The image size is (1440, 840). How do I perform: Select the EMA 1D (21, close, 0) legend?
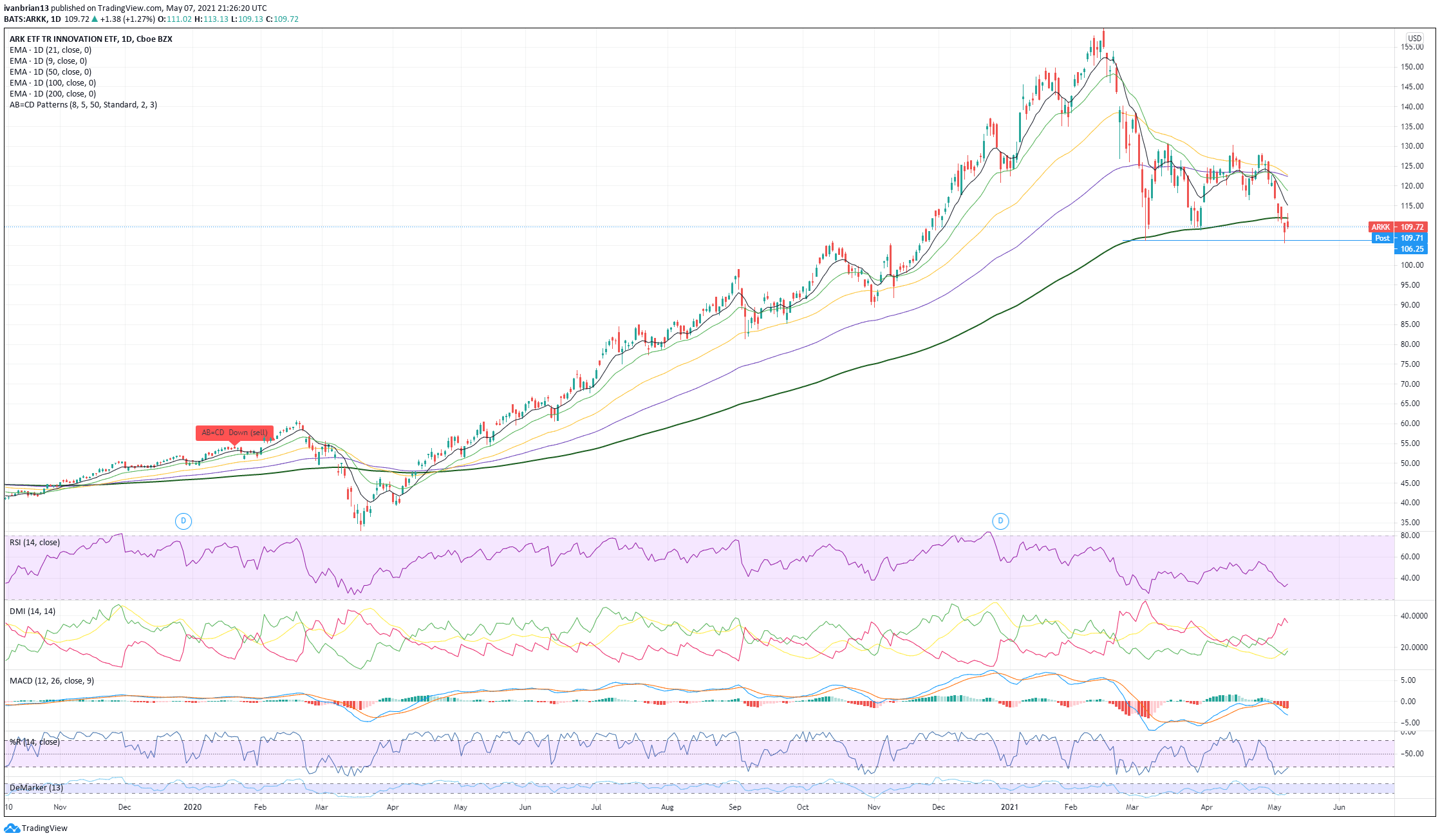(x=50, y=50)
